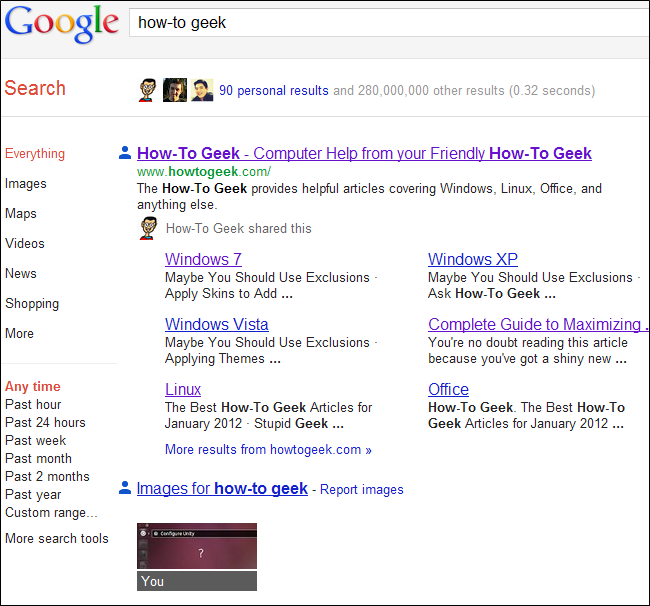
Task: Open the Office sitelink
Action: point(449,390)
